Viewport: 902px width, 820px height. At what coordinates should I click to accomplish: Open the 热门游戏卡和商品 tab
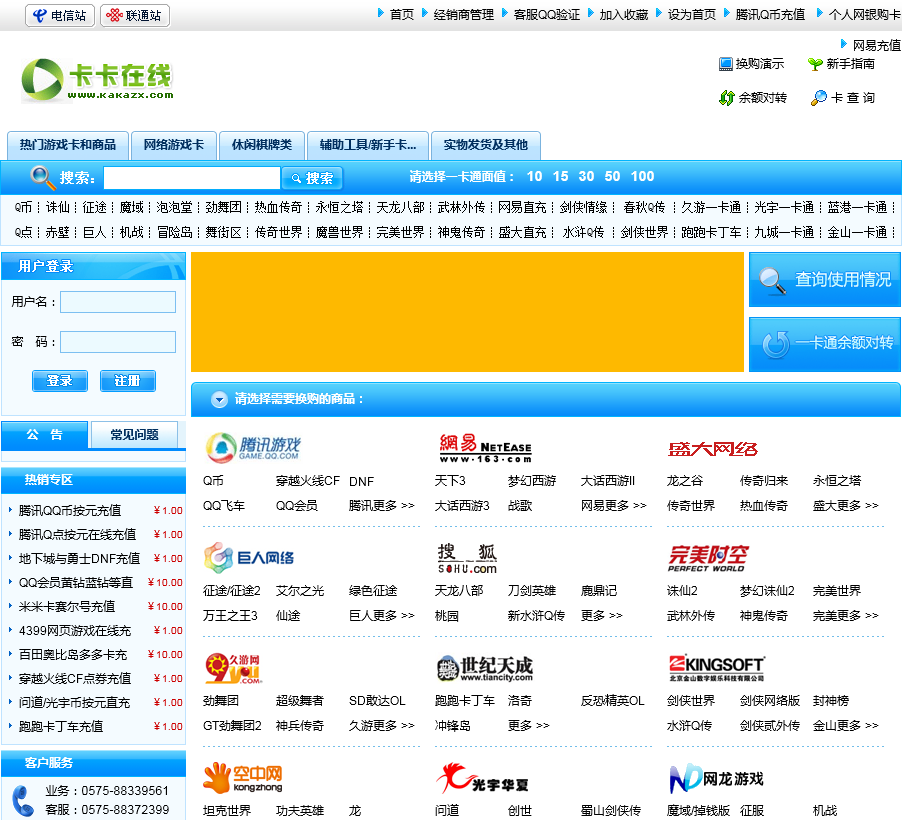68,145
